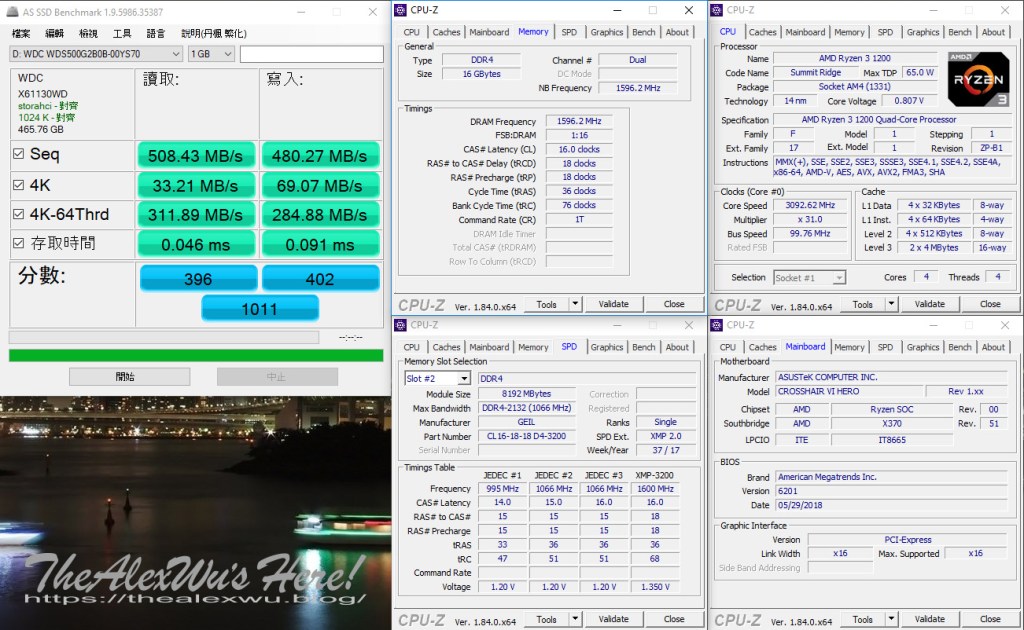Viewport: 1024px width, 630px height.
Task: Click the CPU-Z icon in the Memory window title bar
Action: (402, 10)
